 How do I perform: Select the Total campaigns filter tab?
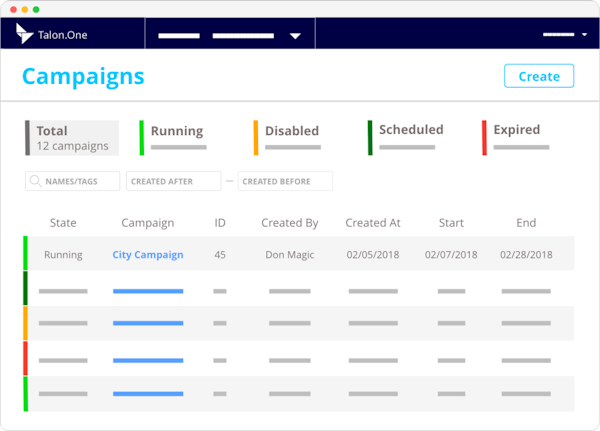point(72,138)
